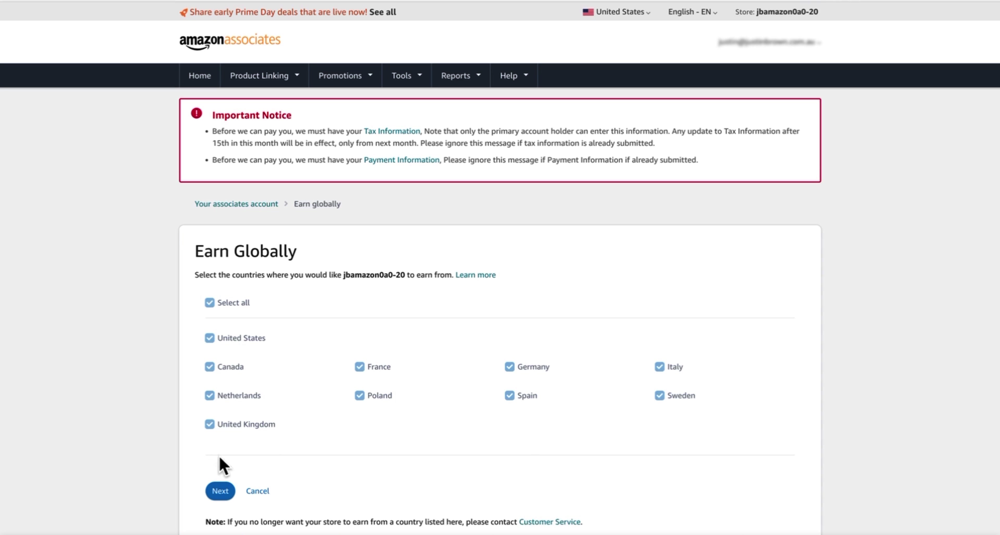Image resolution: width=1000 pixels, height=535 pixels.
Task: Click the Cancel link
Action: [258, 491]
